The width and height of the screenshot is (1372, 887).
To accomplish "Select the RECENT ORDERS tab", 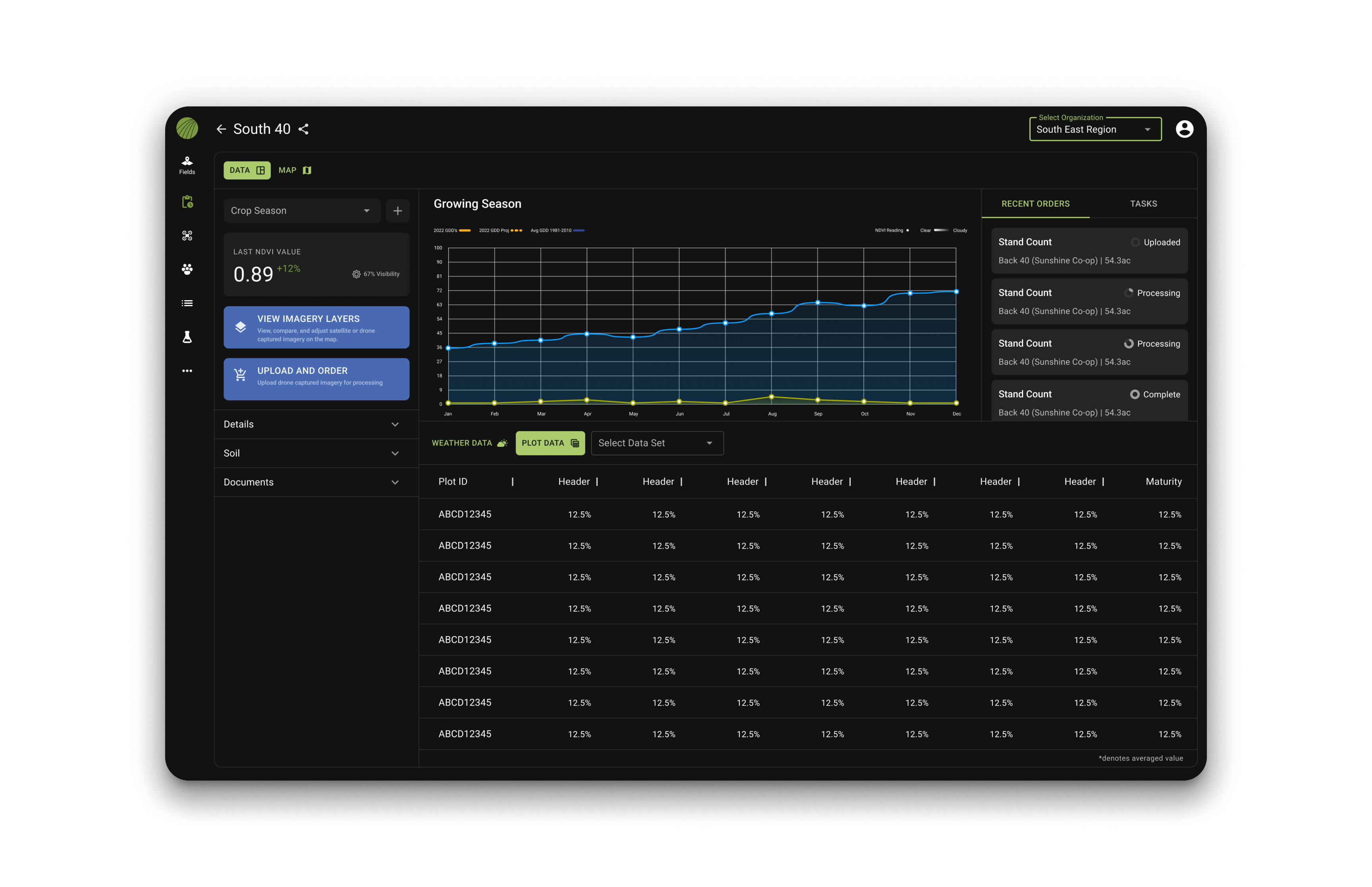I will pyautogui.click(x=1035, y=204).
